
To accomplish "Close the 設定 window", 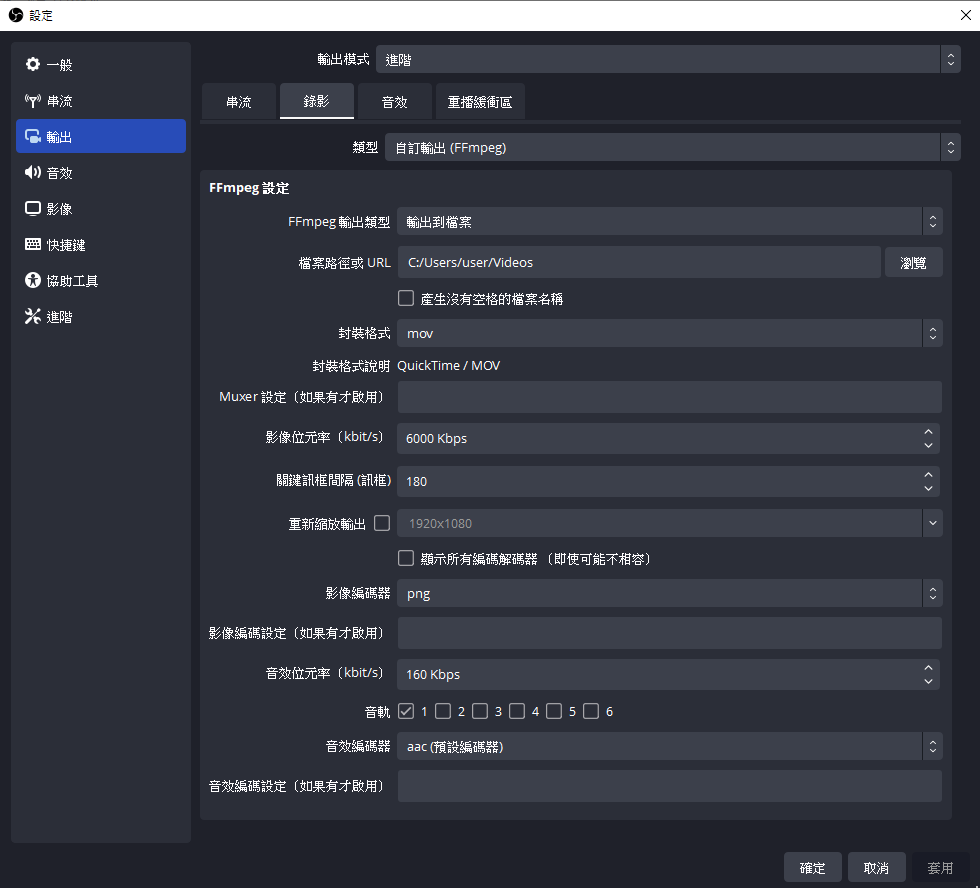I will click(965, 15).
